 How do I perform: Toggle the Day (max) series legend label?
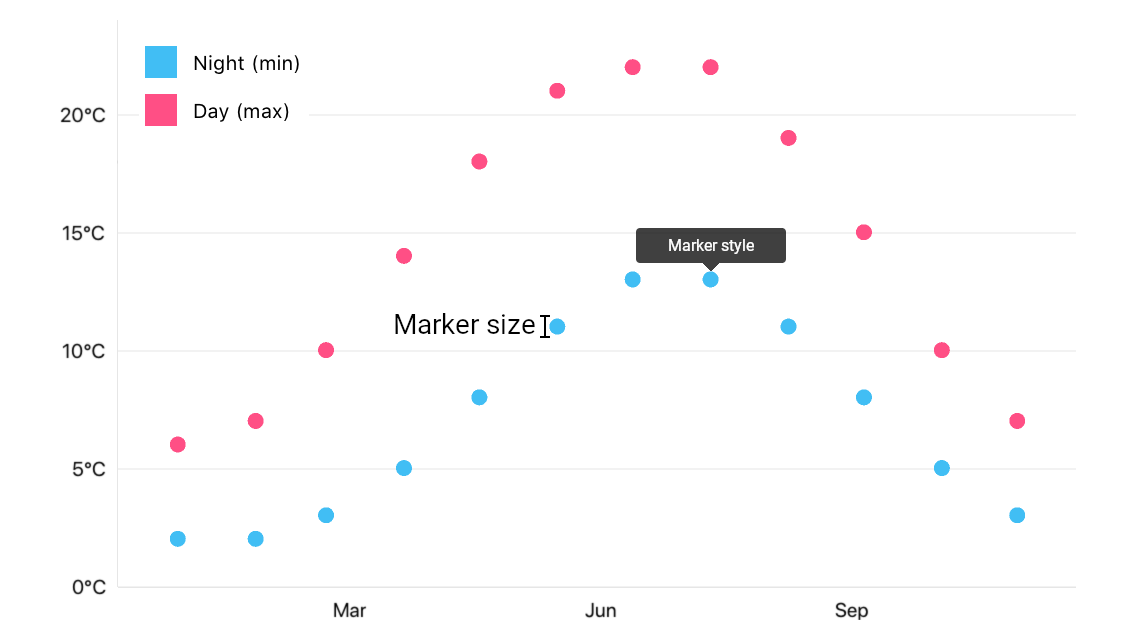(241, 111)
